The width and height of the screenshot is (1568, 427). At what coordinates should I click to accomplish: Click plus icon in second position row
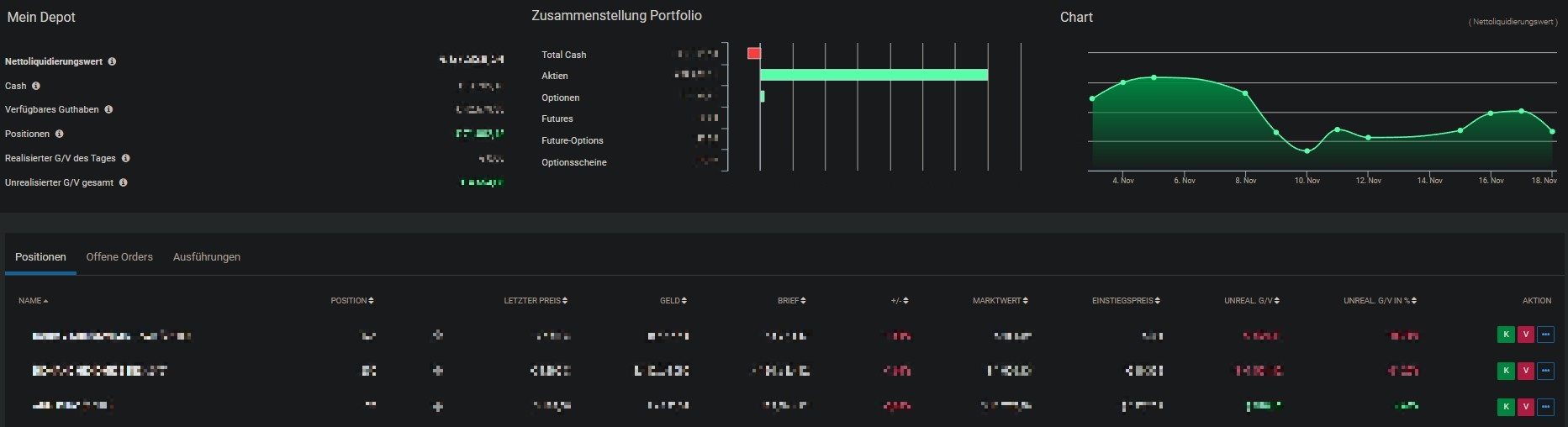[437, 371]
